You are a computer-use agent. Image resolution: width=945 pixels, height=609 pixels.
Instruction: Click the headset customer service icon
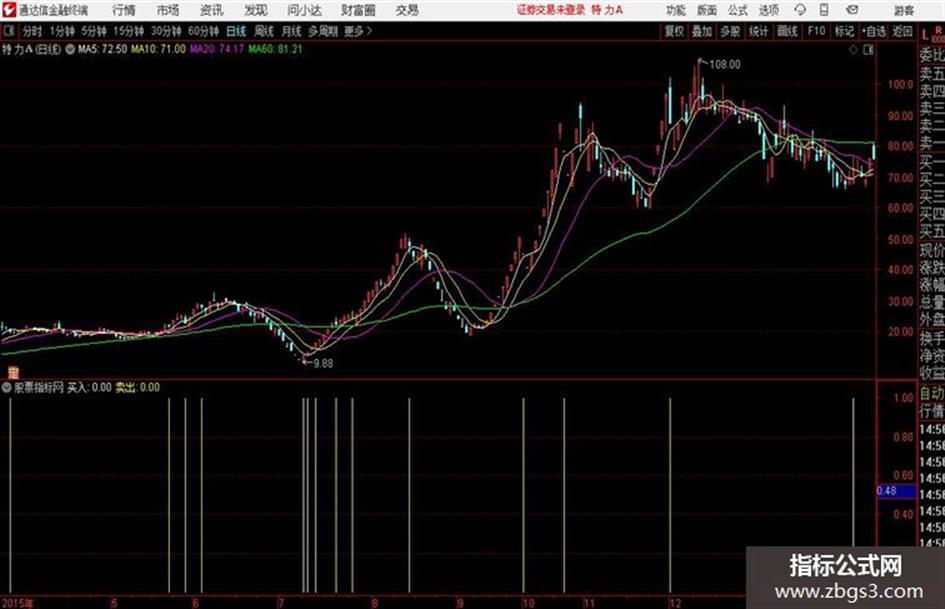pos(800,10)
